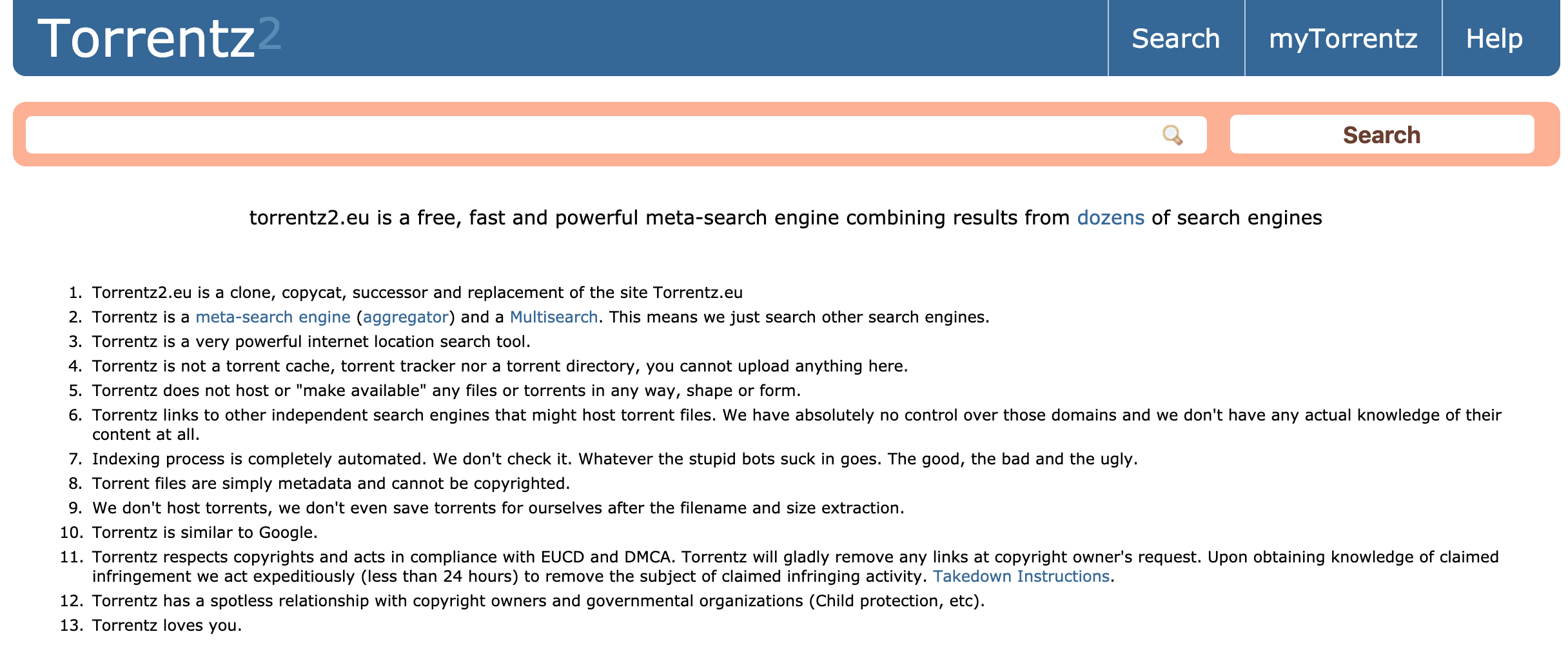Click the line about "spotless relationship with copyright owners"
Viewport: 1568px width, 654px height.
538,601
